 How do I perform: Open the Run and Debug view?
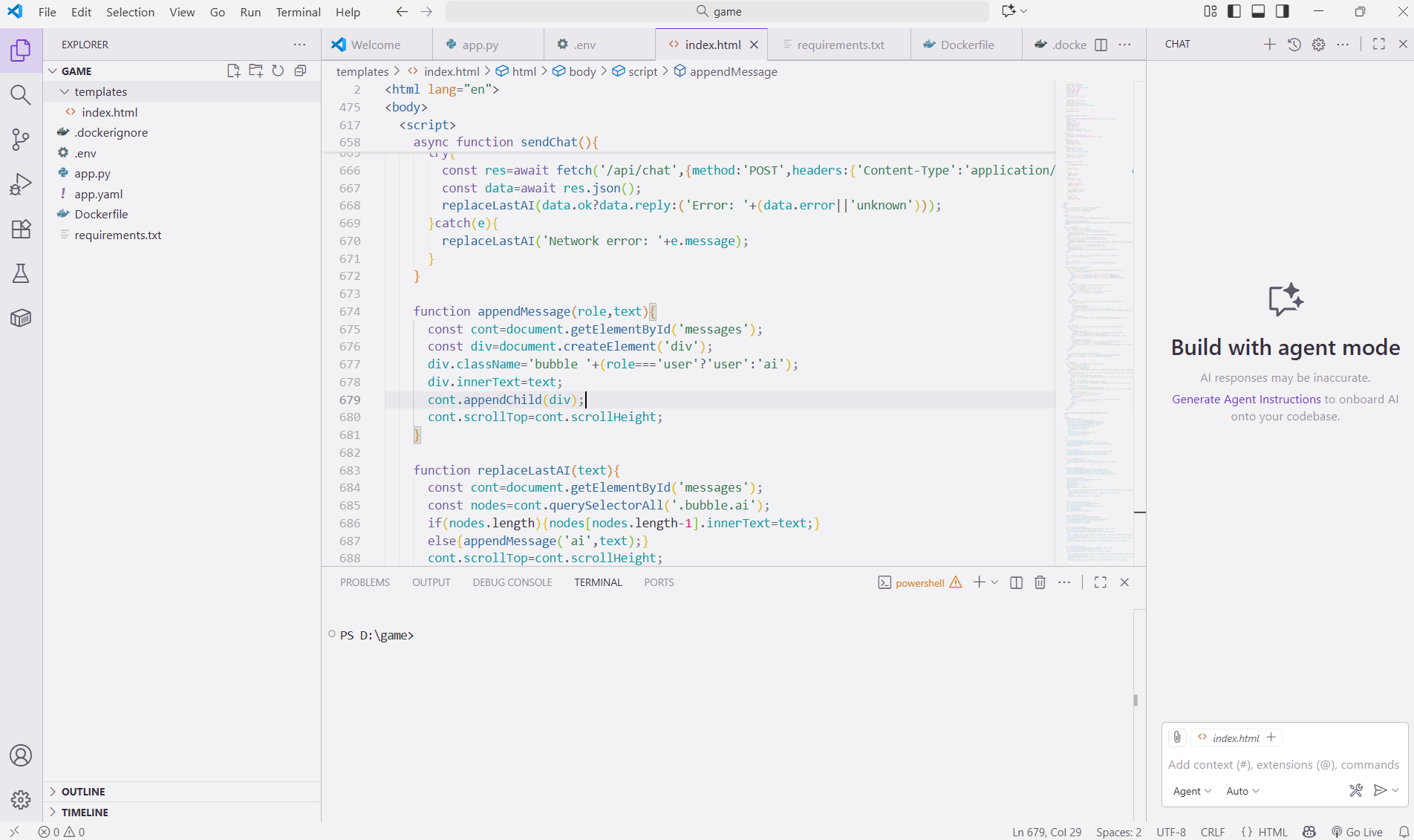pos(21,184)
